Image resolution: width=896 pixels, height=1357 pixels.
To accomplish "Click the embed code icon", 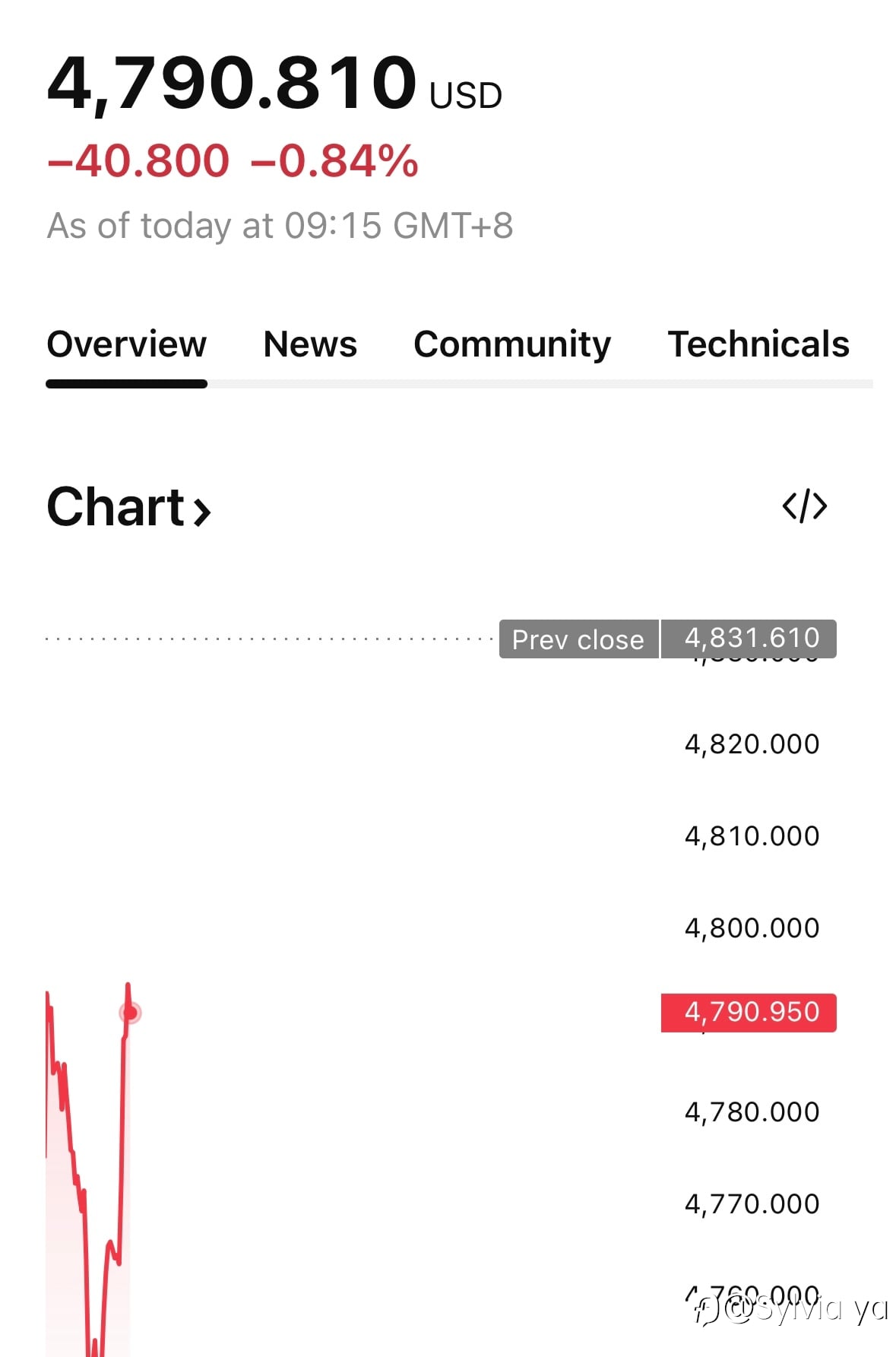I will 804,506.
